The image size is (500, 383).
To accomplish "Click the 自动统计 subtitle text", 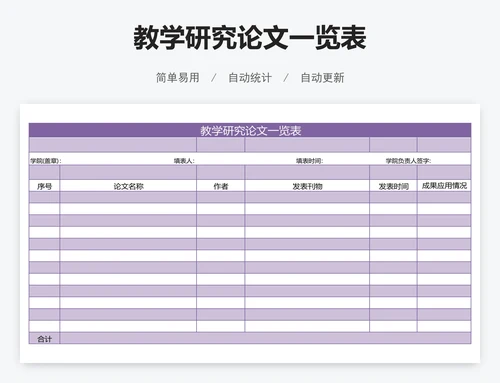I will click(250, 78).
